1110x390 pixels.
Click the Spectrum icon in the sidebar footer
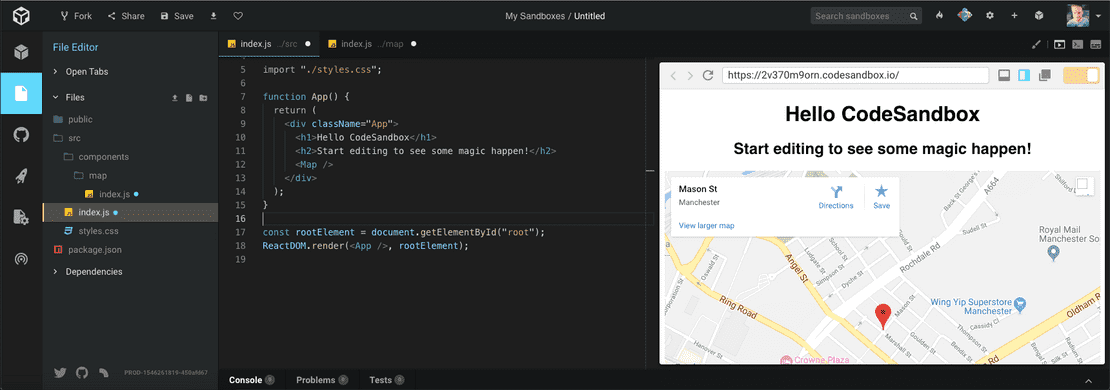(104, 372)
